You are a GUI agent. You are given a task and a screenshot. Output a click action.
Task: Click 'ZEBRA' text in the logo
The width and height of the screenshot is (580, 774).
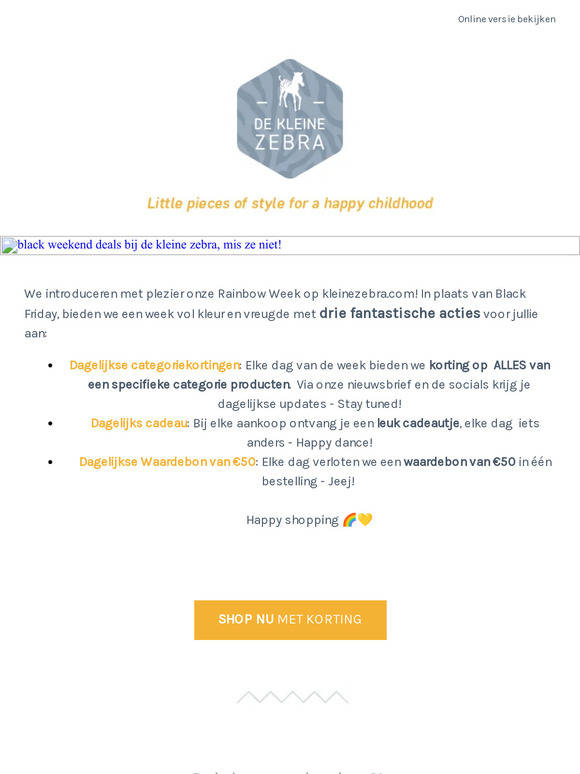(x=290, y=143)
